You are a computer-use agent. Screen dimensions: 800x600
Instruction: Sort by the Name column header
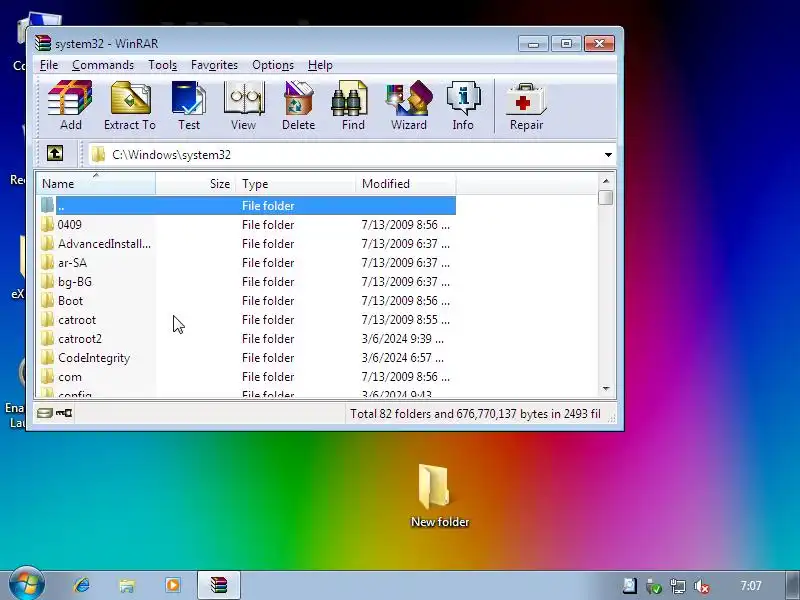tap(96, 184)
